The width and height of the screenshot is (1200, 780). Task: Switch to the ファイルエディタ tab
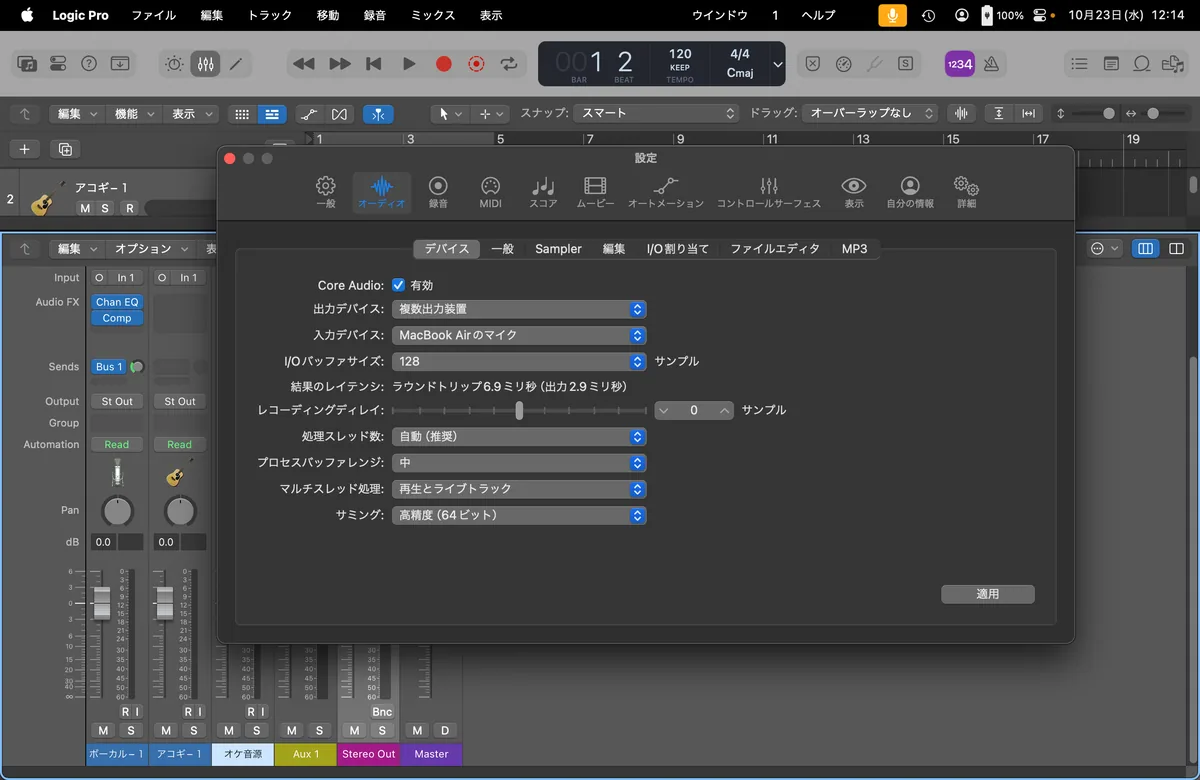click(x=774, y=249)
